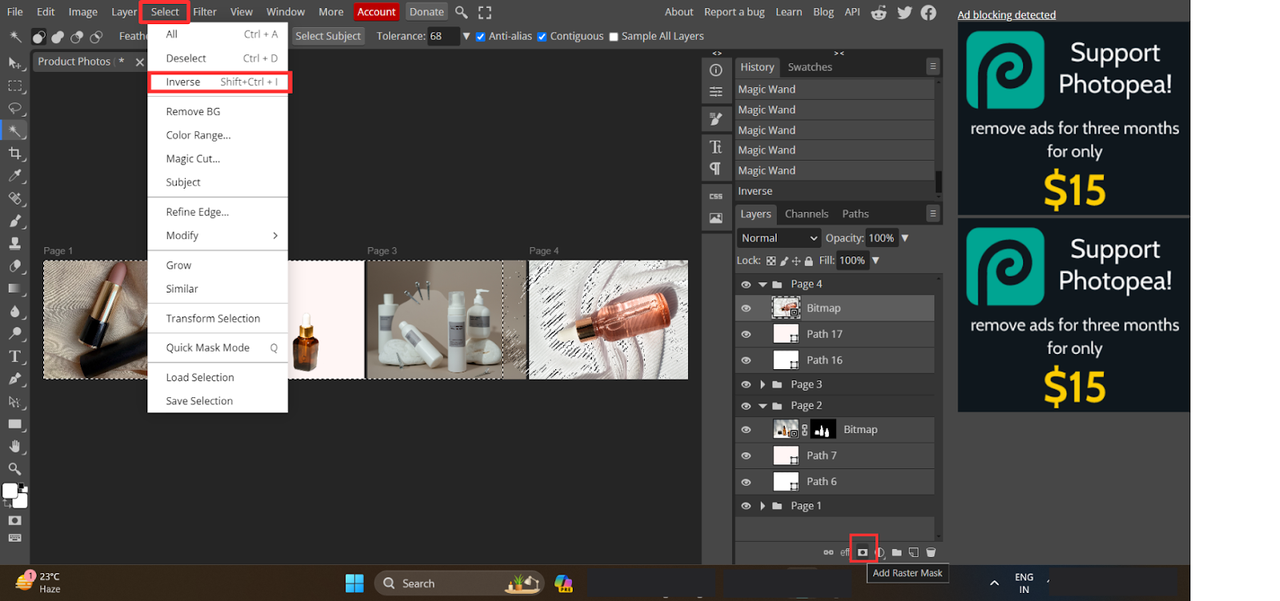Open the CSS panel icon
The height and width of the screenshot is (601, 1280).
[x=716, y=196]
